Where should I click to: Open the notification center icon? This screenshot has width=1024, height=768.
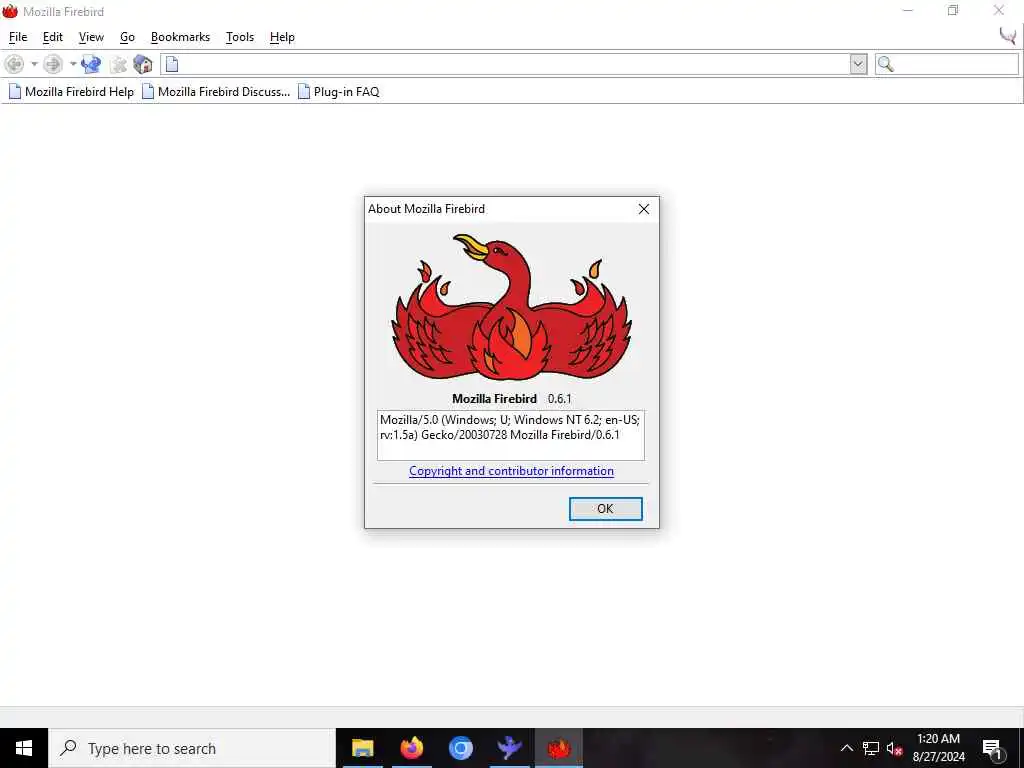click(x=992, y=748)
